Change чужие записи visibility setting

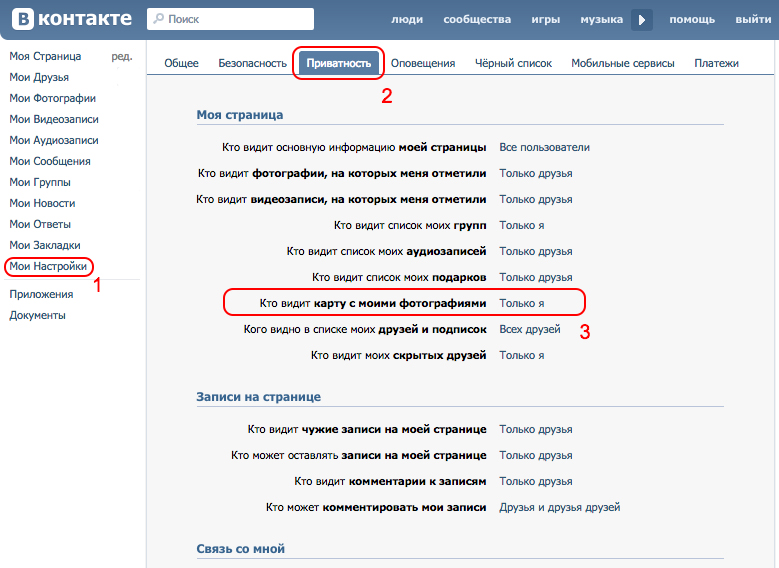(x=536, y=429)
